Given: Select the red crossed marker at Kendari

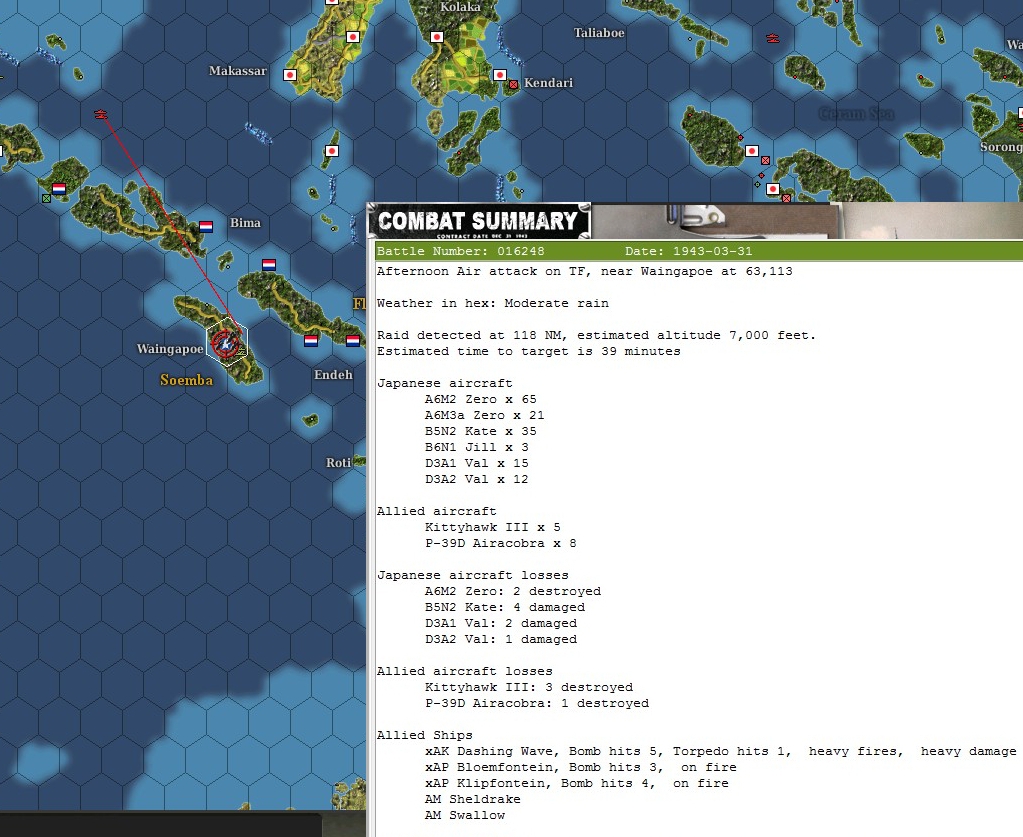Looking at the screenshot, I should 514,84.
